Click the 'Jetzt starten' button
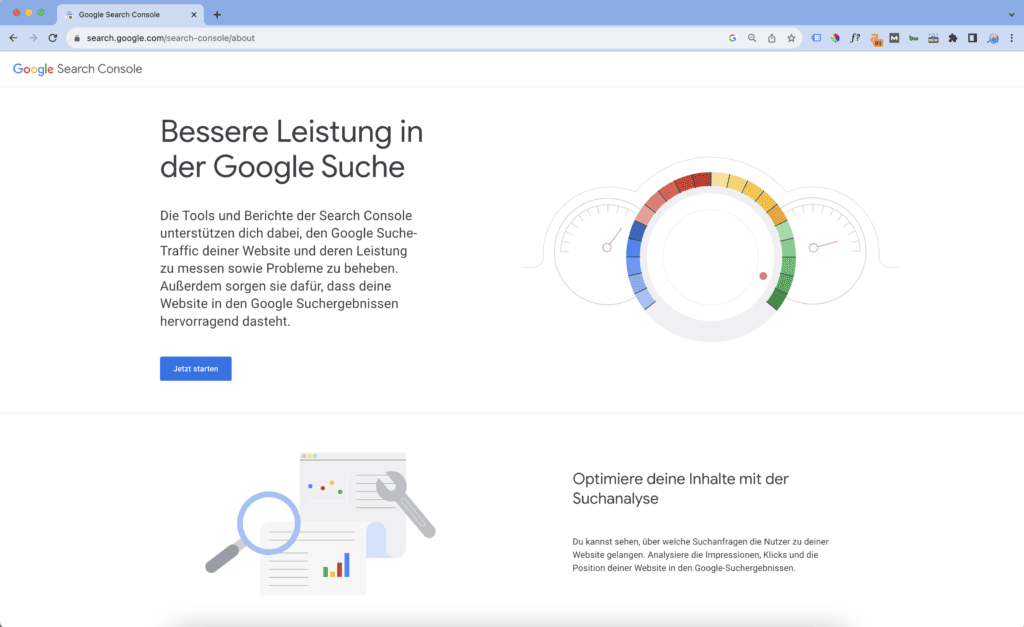 (x=195, y=368)
